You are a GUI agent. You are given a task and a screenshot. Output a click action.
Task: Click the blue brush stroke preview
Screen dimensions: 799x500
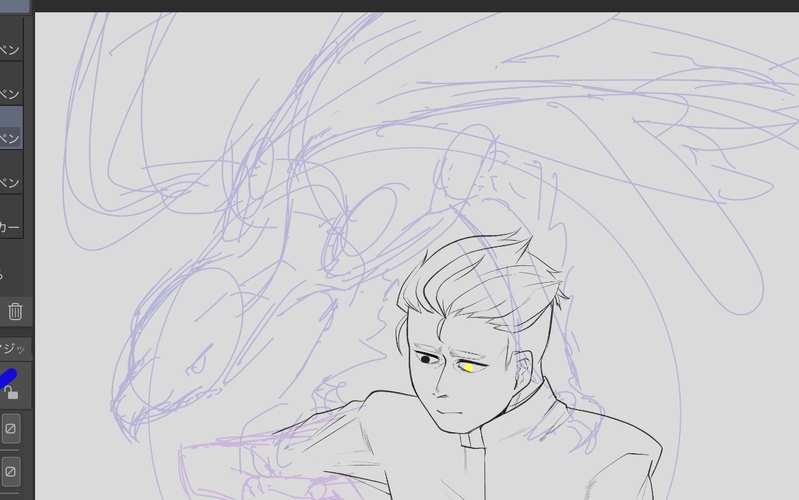click(x=8, y=378)
